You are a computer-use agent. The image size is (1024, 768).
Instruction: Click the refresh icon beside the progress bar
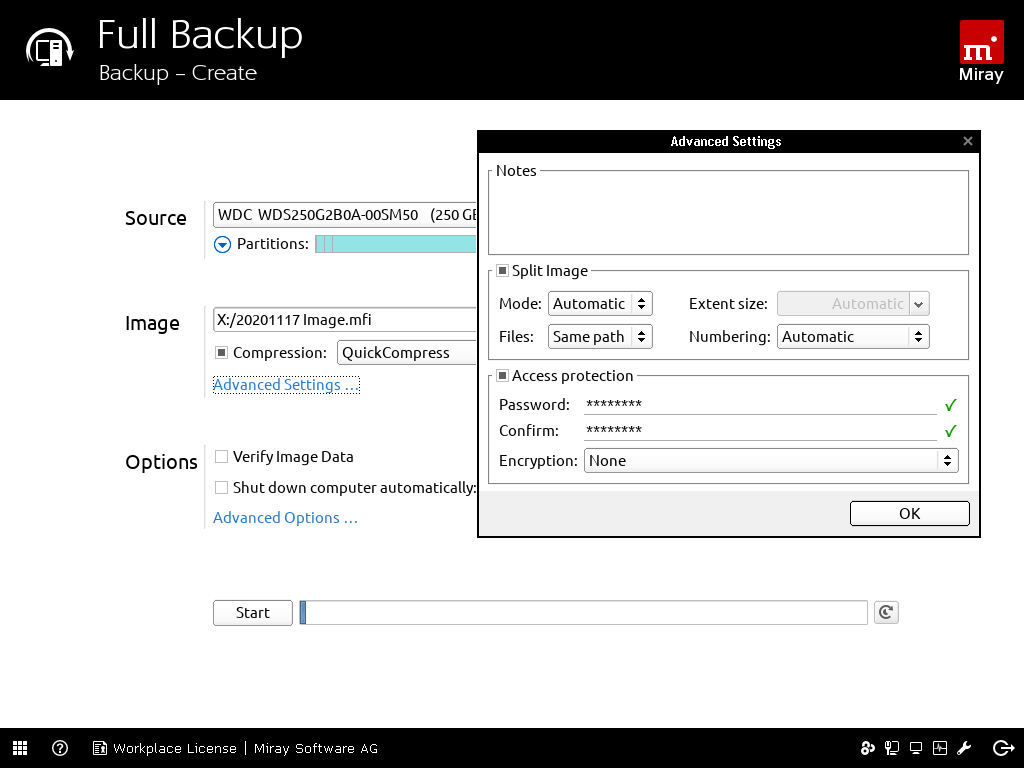(x=885, y=613)
